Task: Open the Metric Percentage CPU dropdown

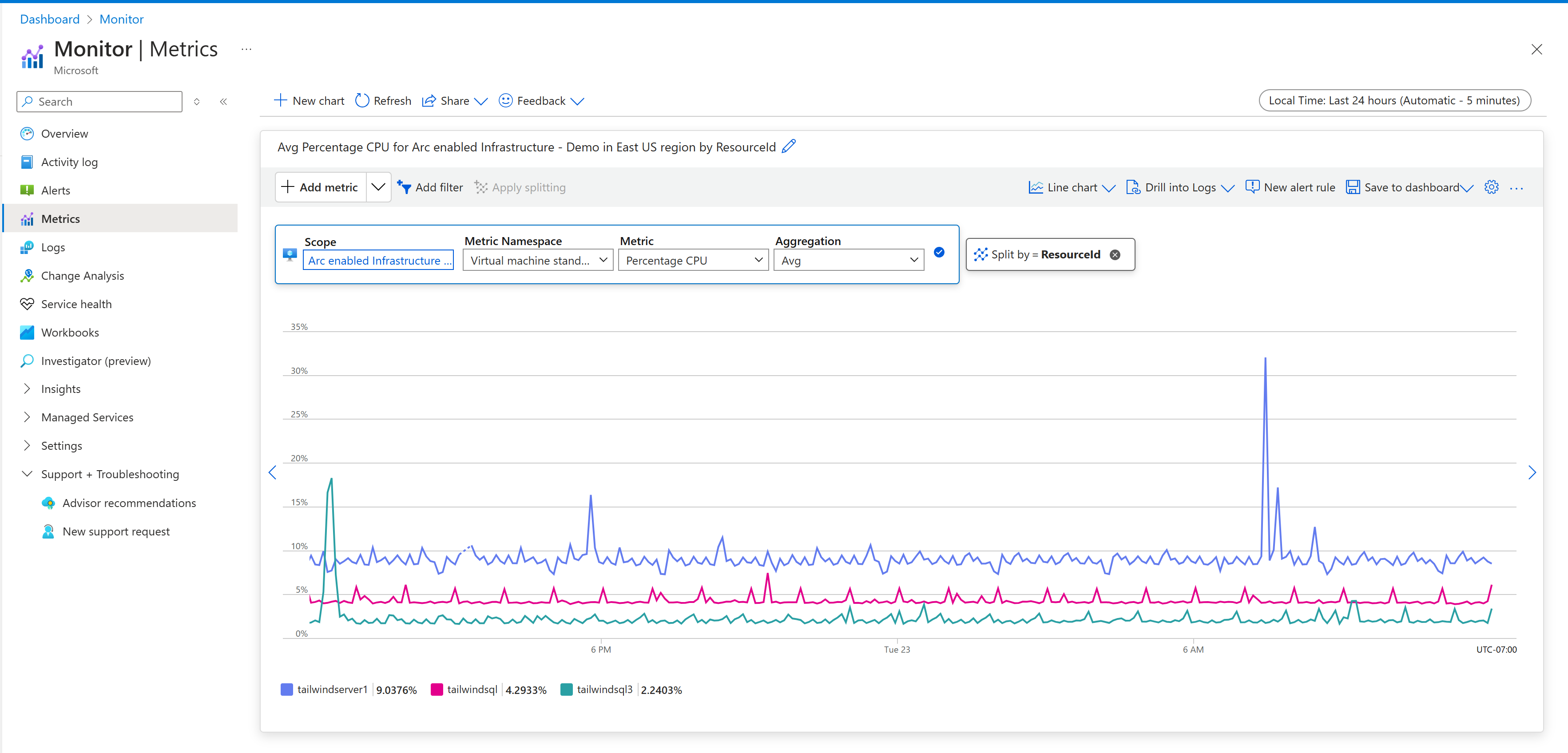Action: 693,261
